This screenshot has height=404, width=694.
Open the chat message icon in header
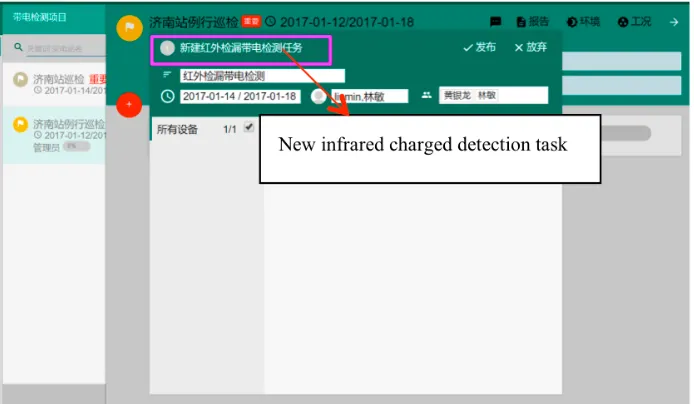click(x=496, y=22)
